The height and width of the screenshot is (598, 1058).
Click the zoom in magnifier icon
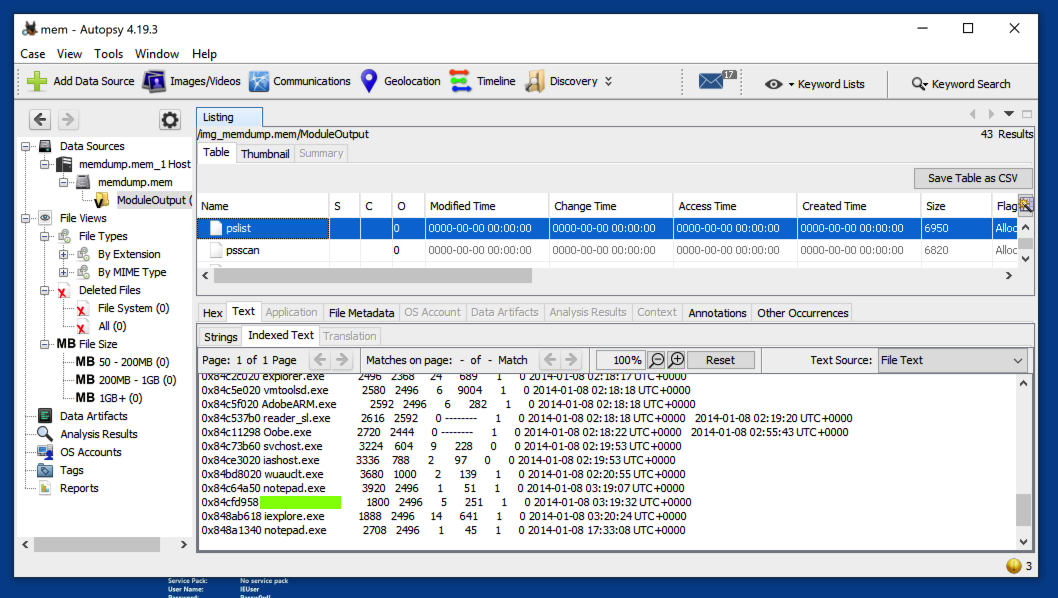point(677,360)
